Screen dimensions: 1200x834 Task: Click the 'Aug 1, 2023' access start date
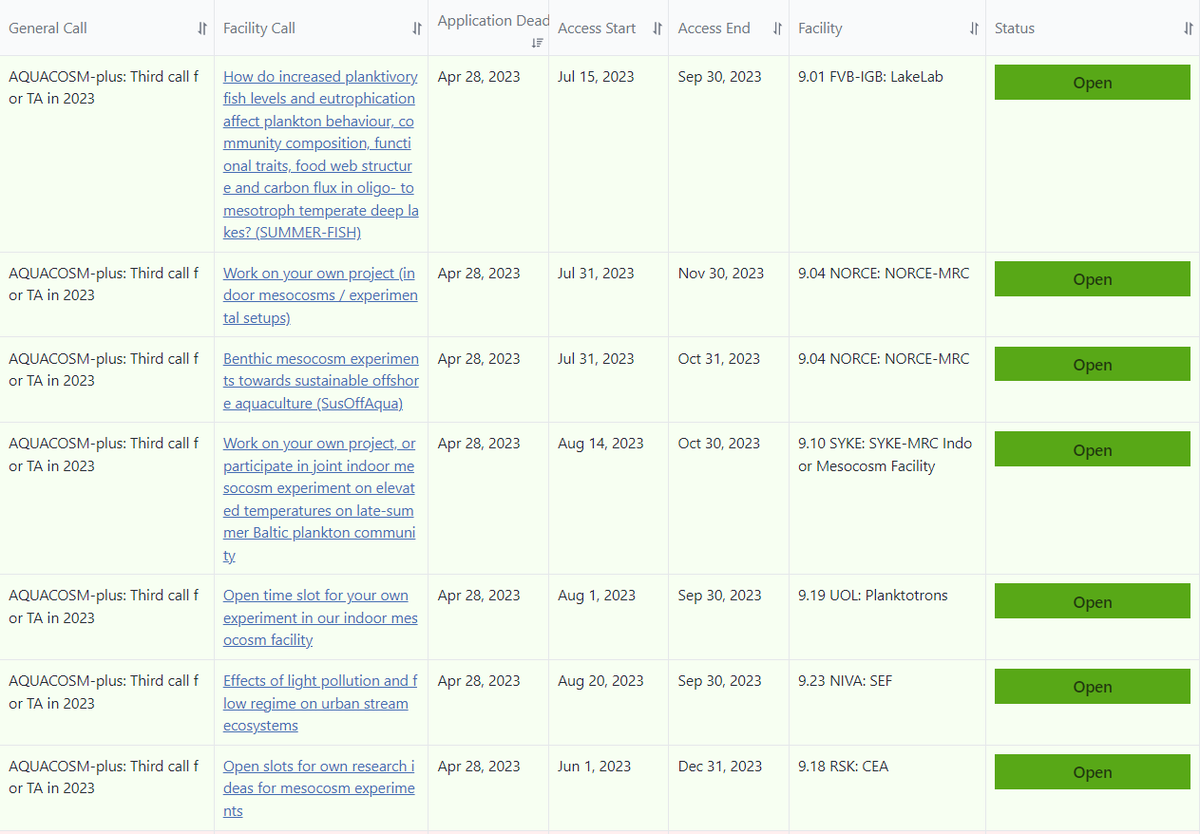tap(597, 596)
